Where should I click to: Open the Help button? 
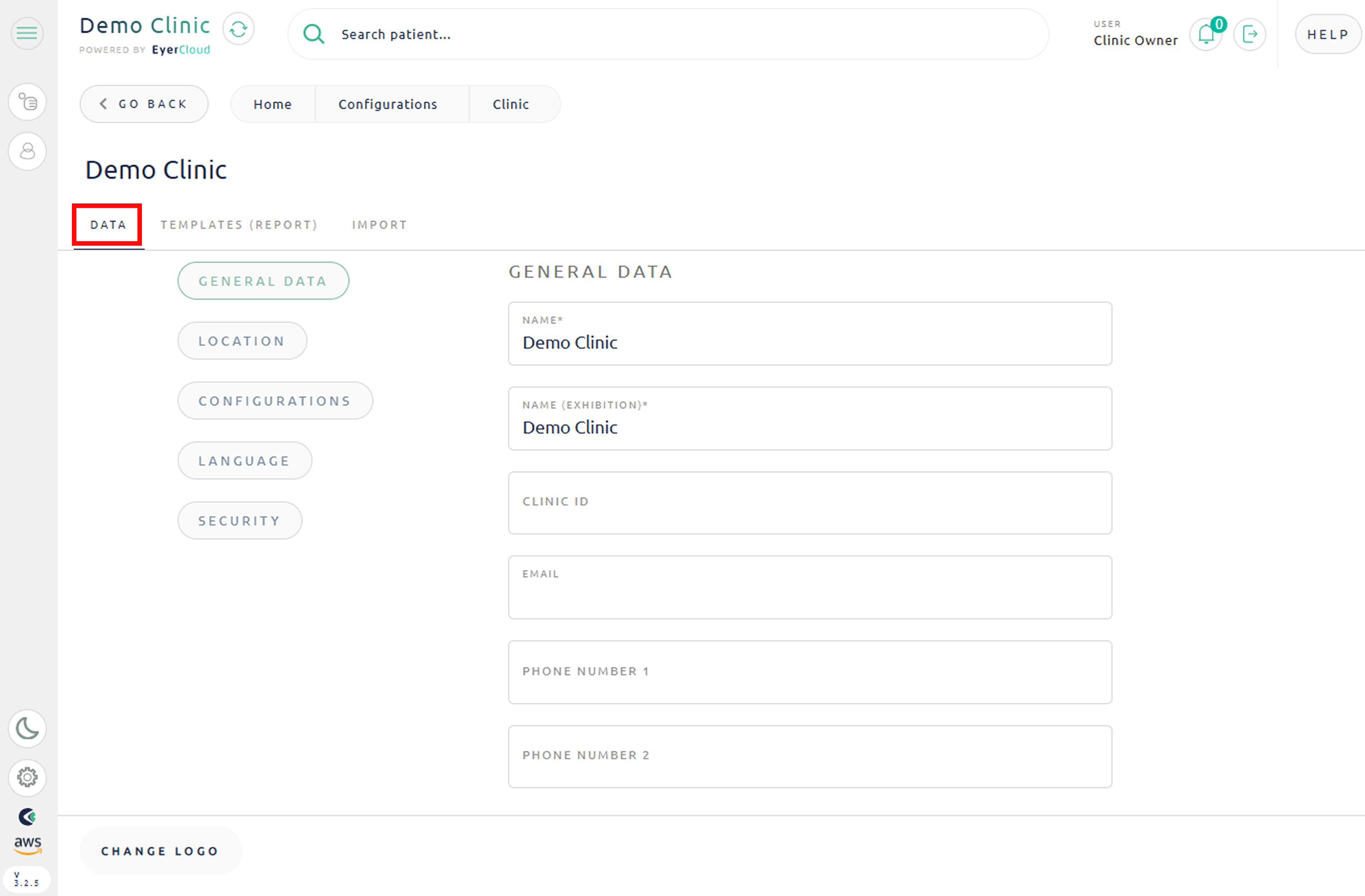click(1327, 35)
